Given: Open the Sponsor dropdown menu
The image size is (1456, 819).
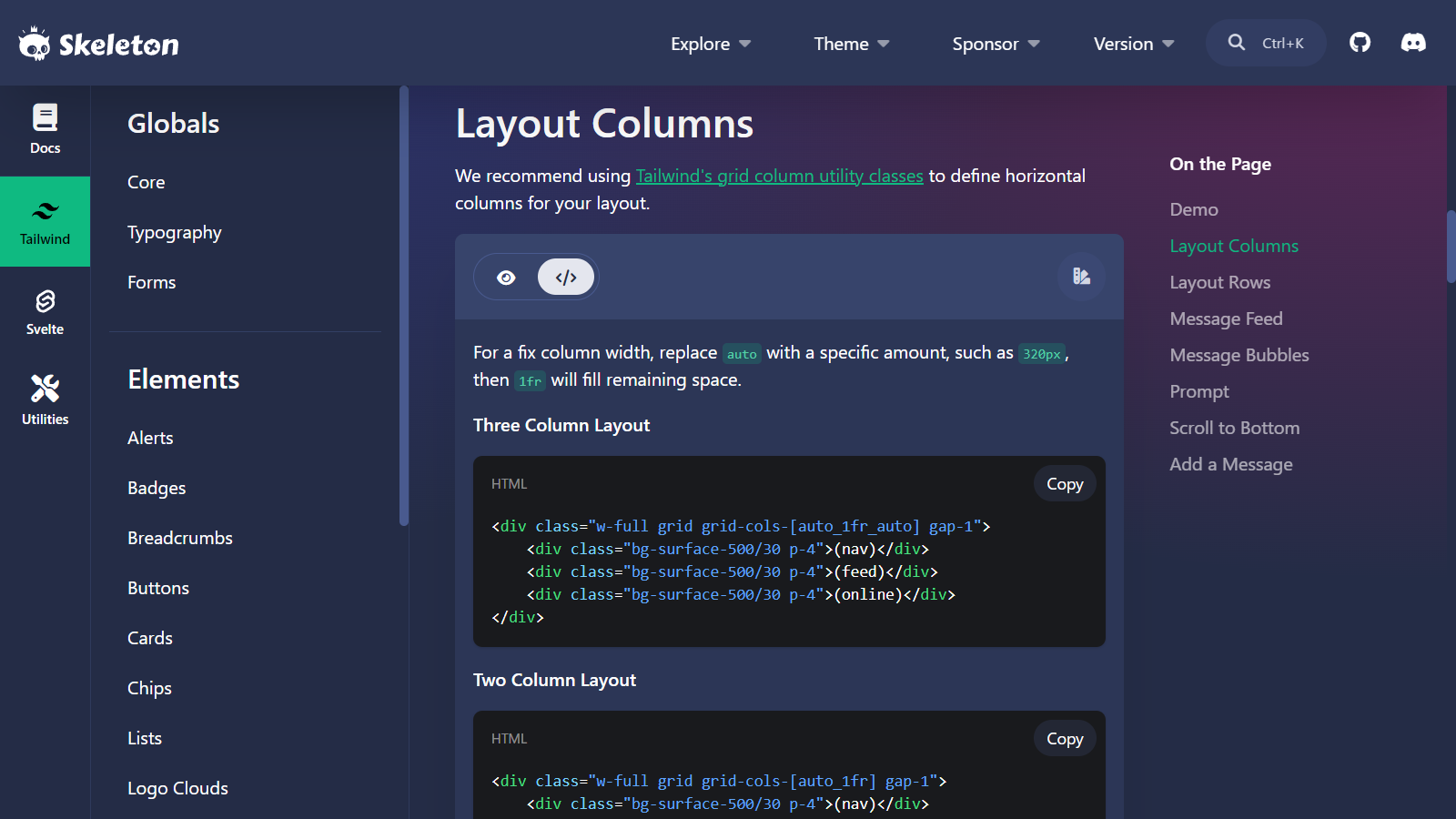Looking at the screenshot, I should [x=996, y=44].
